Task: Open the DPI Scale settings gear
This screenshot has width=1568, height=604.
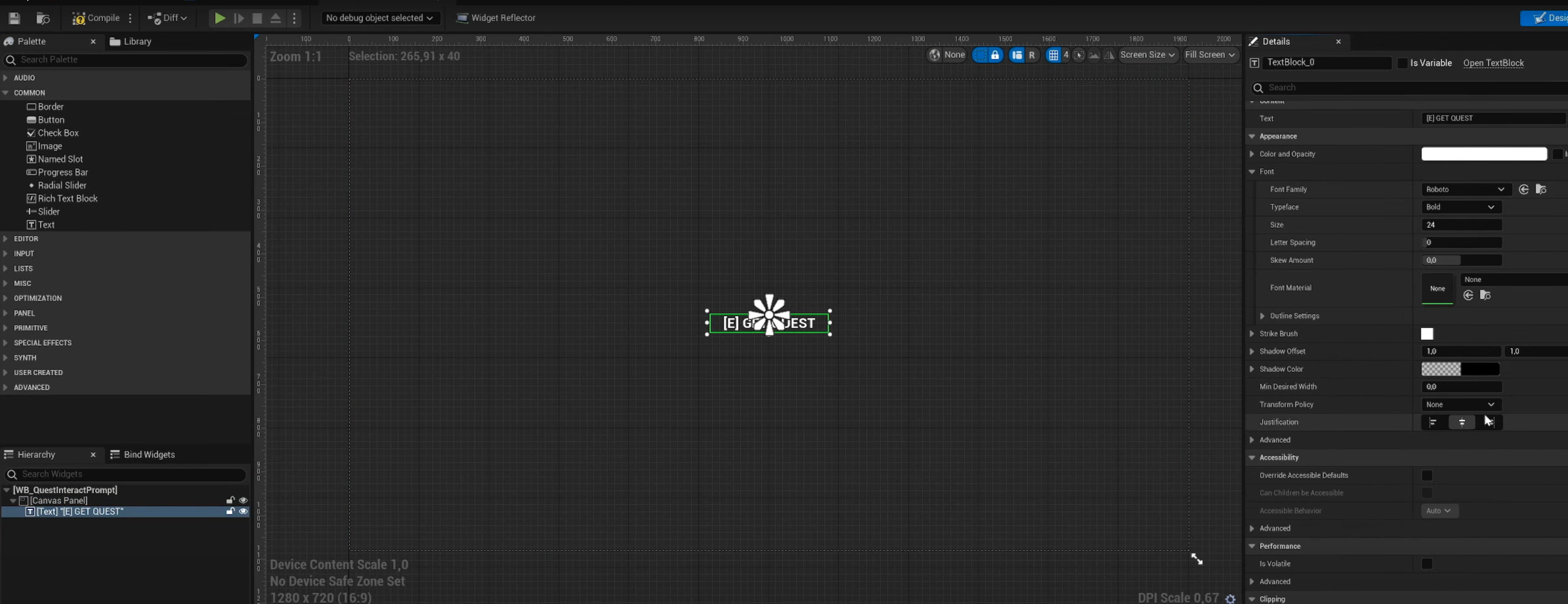Action: [x=1230, y=598]
